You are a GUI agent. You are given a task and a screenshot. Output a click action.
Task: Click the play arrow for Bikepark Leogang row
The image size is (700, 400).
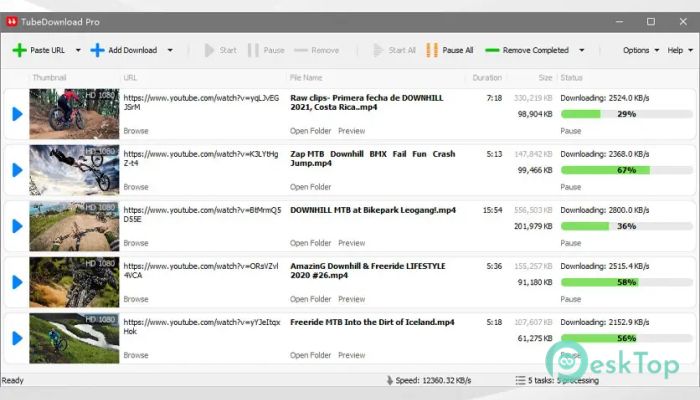click(x=17, y=226)
